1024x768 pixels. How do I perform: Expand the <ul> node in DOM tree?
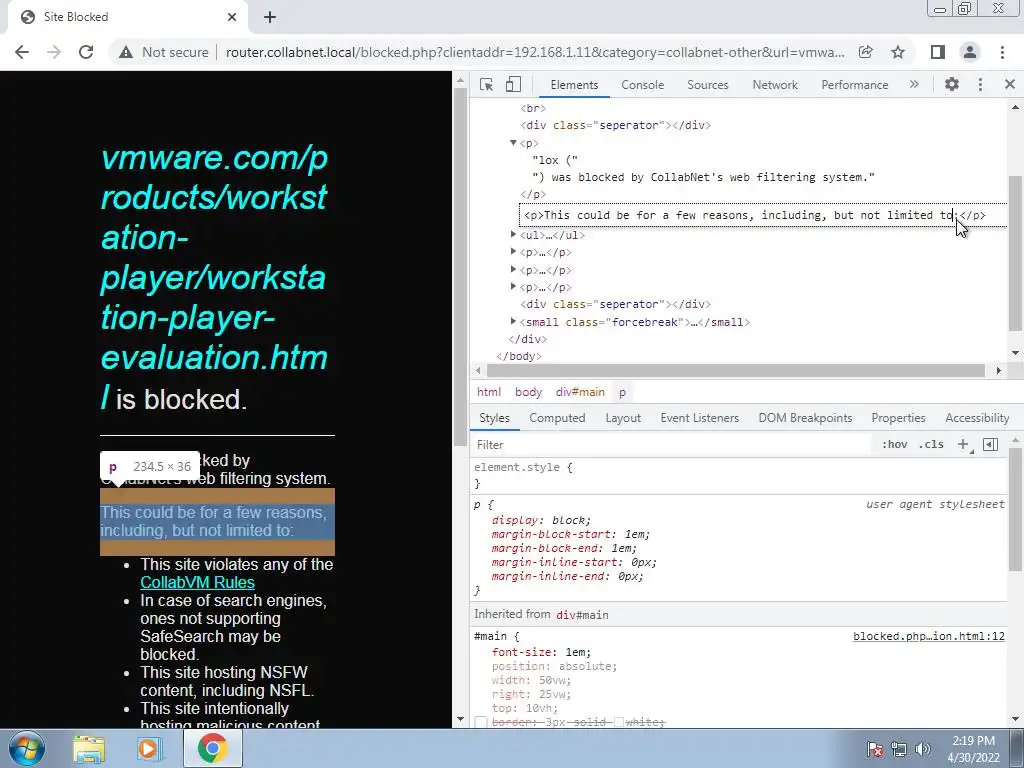point(513,234)
